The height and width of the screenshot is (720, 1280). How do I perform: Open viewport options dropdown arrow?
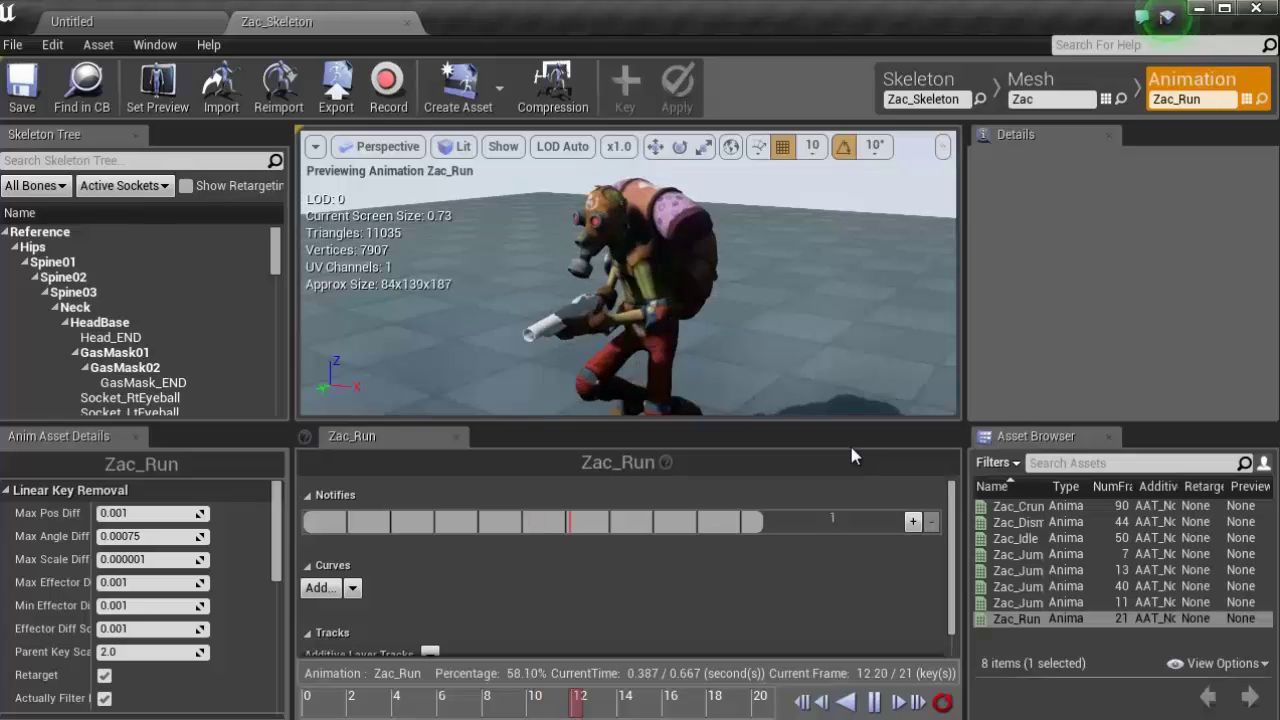click(x=315, y=147)
